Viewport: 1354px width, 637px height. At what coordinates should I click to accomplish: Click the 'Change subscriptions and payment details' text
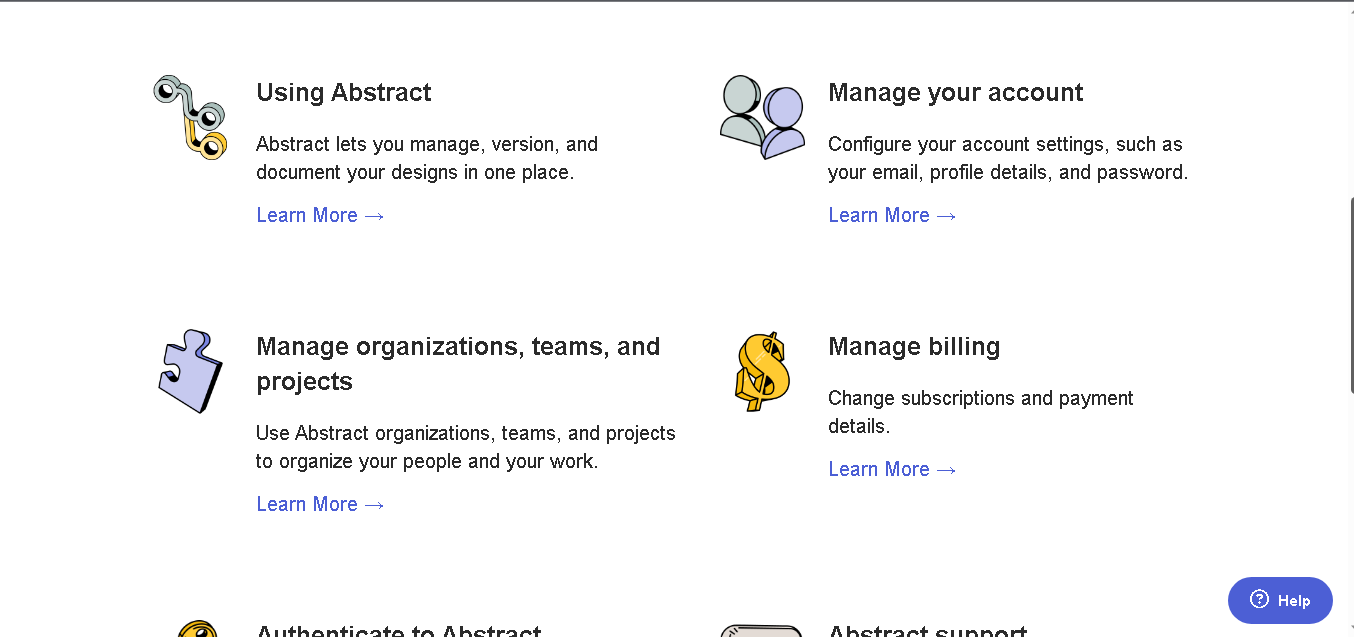click(980, 412)
